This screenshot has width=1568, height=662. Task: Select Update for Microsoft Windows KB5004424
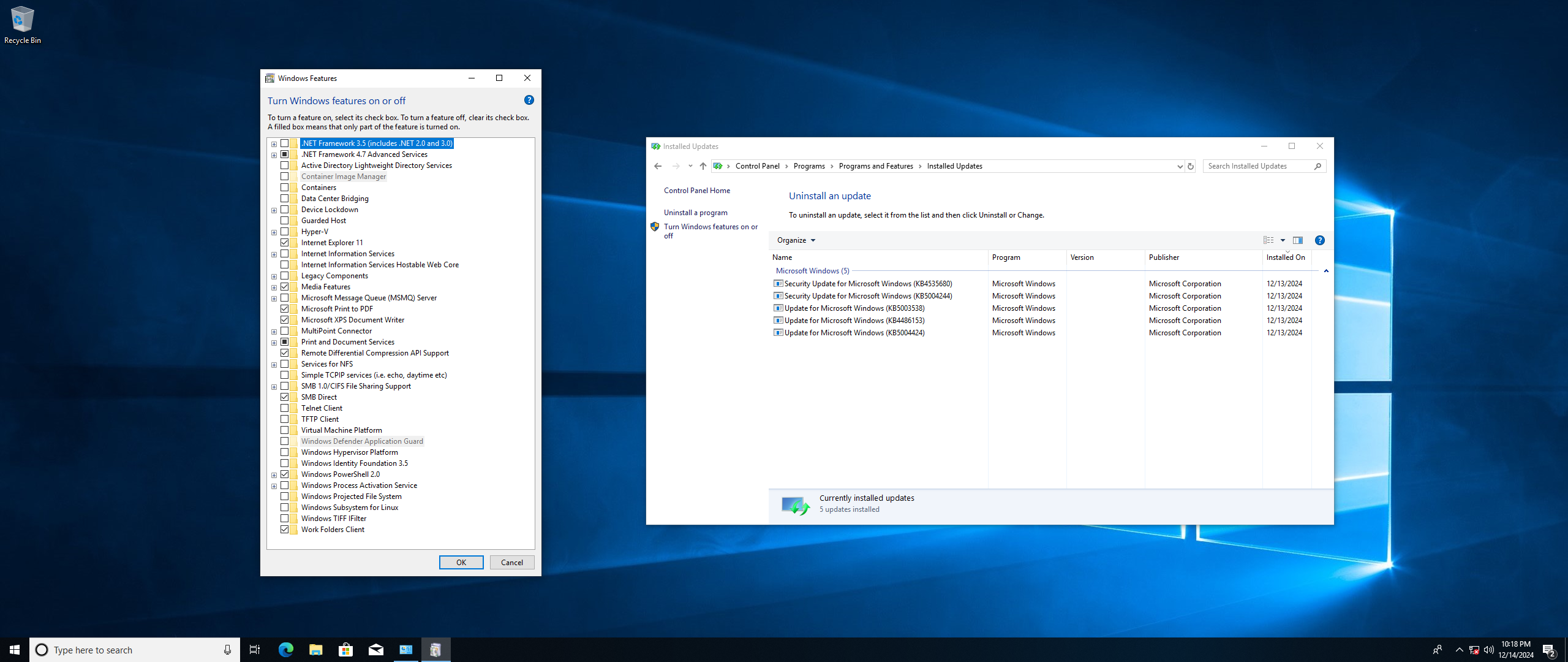[x=1040, y=333]
